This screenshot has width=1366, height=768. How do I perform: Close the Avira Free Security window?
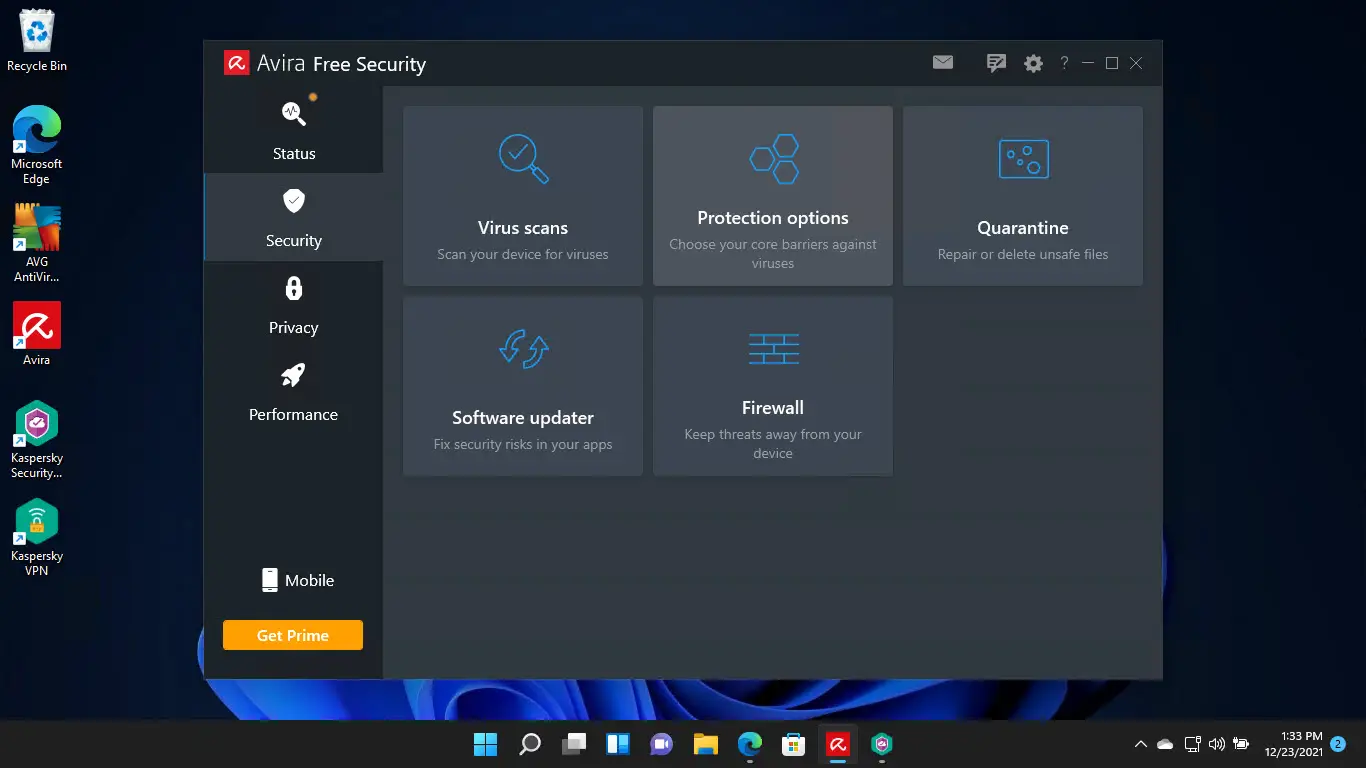(x=1136, y=63)
